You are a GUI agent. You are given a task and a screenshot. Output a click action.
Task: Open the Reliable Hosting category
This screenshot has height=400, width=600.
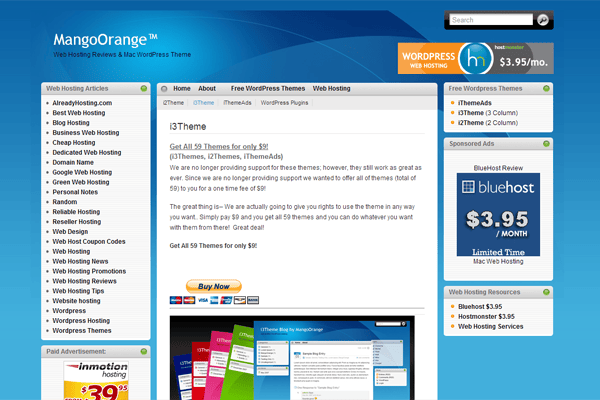pos(76,212)
